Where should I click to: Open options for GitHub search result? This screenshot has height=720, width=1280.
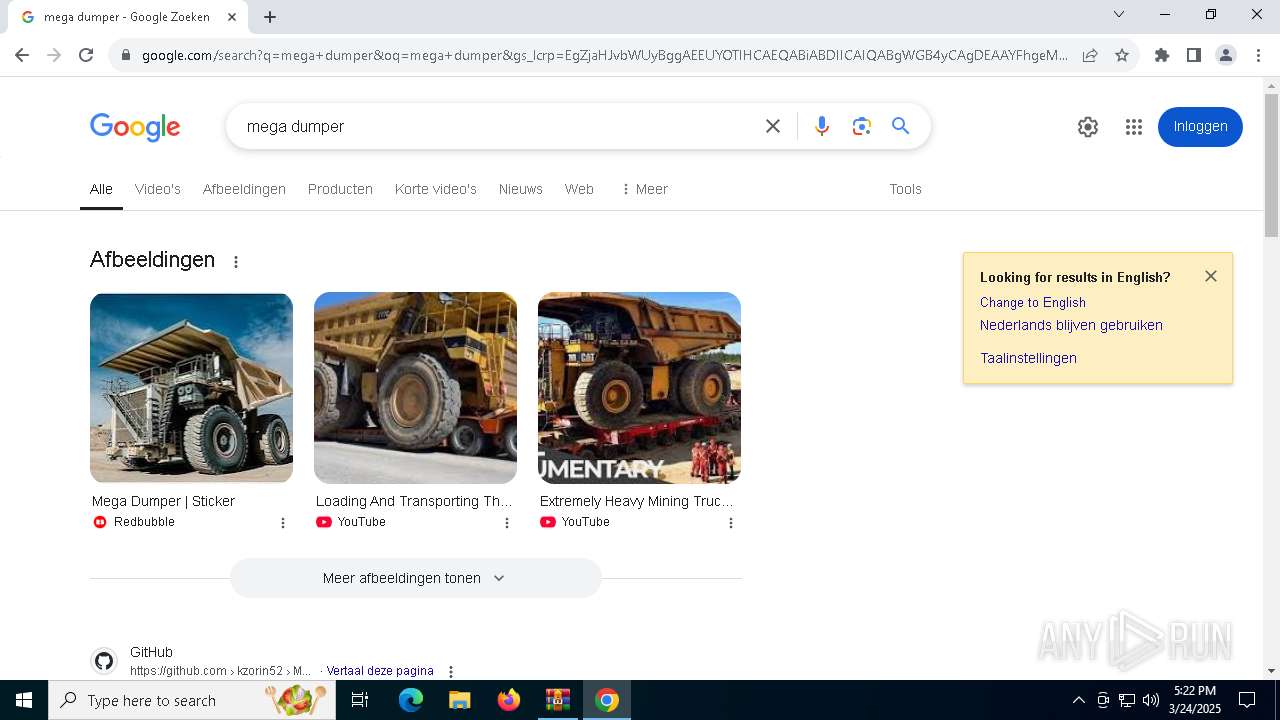pyautogui.click(x=451, y=672)
